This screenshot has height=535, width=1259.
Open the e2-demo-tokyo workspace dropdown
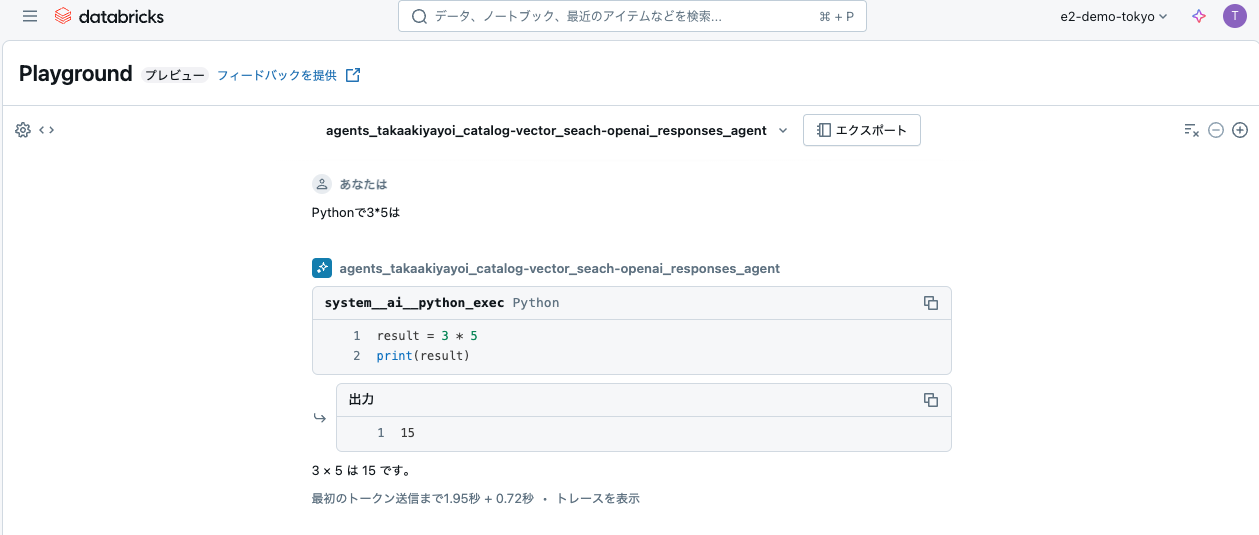(x=1114, y=16)
